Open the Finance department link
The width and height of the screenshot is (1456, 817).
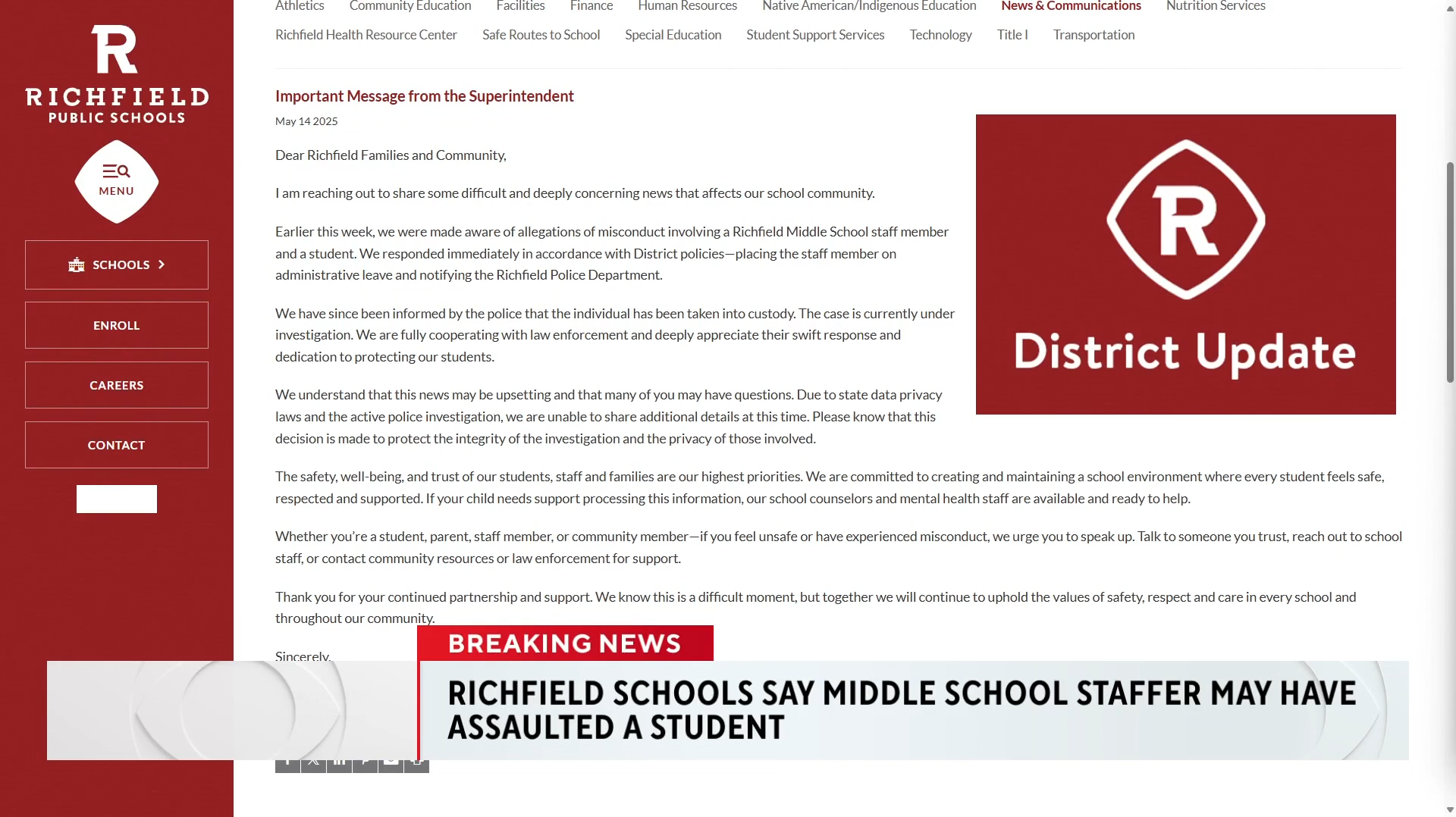591,6
